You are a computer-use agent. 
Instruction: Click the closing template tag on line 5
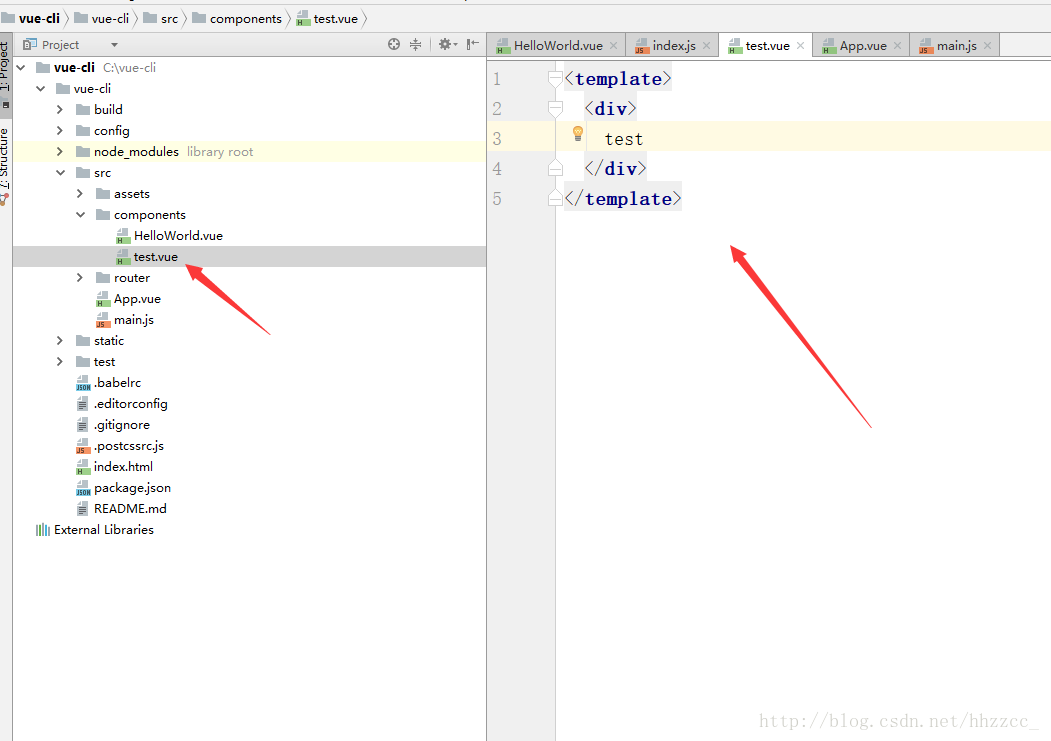623,199
